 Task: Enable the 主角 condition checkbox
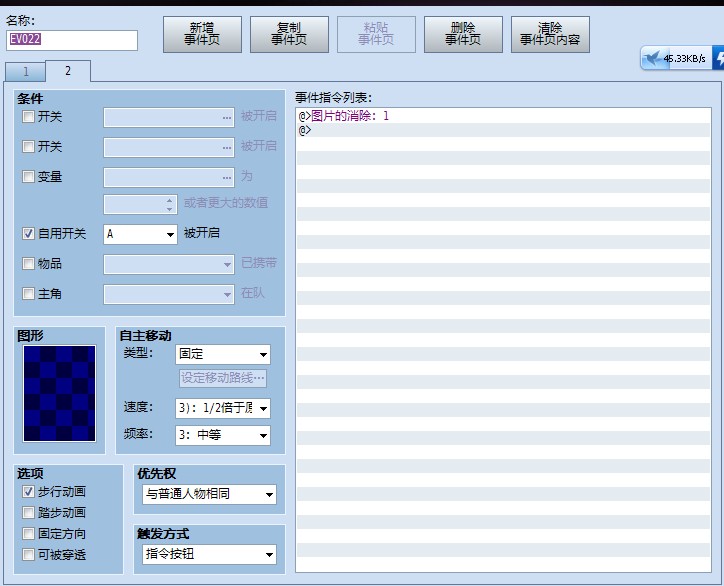click(28, 293)
